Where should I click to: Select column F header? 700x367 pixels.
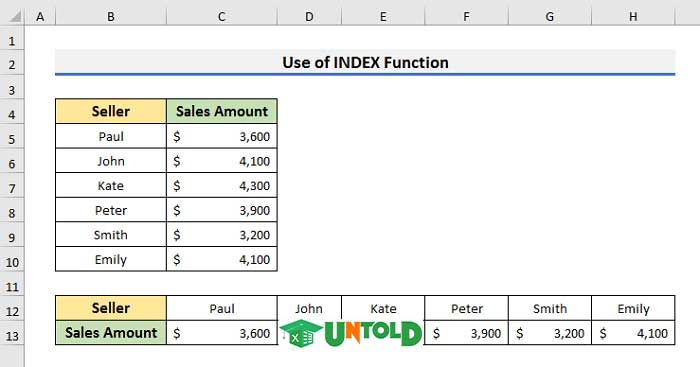[x=467, y=17]
